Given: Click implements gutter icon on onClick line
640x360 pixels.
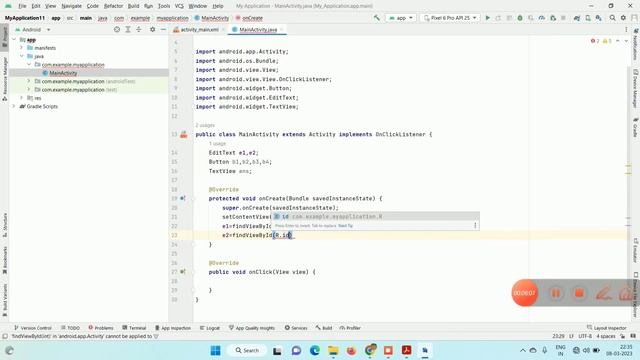Looking at the screenshot, I should pyautogui.click(x=183, y=272).
